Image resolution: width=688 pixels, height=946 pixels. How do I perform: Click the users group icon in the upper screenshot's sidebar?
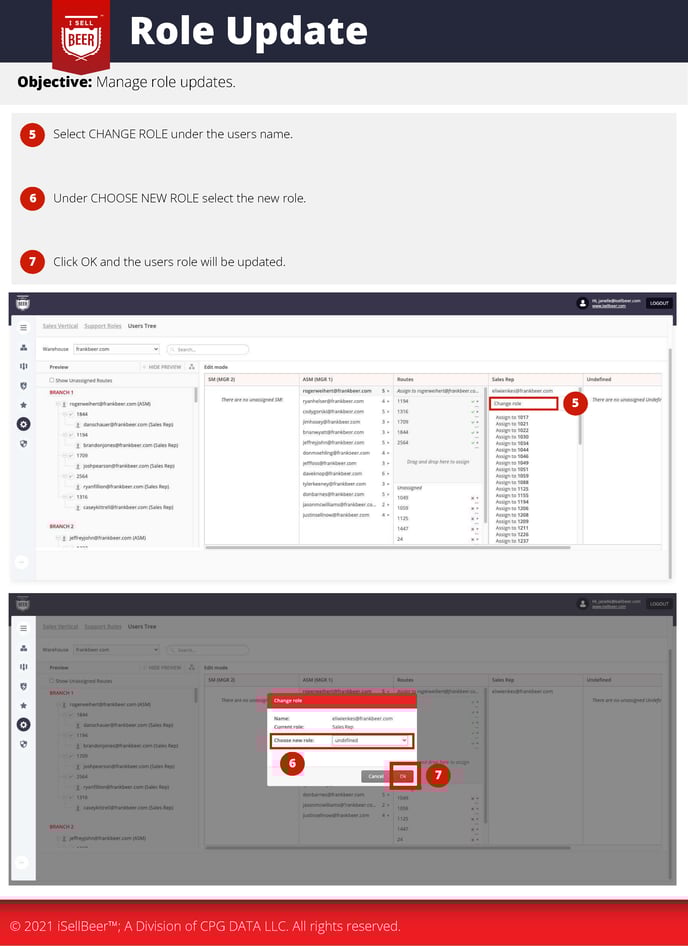tap(23, 347)
